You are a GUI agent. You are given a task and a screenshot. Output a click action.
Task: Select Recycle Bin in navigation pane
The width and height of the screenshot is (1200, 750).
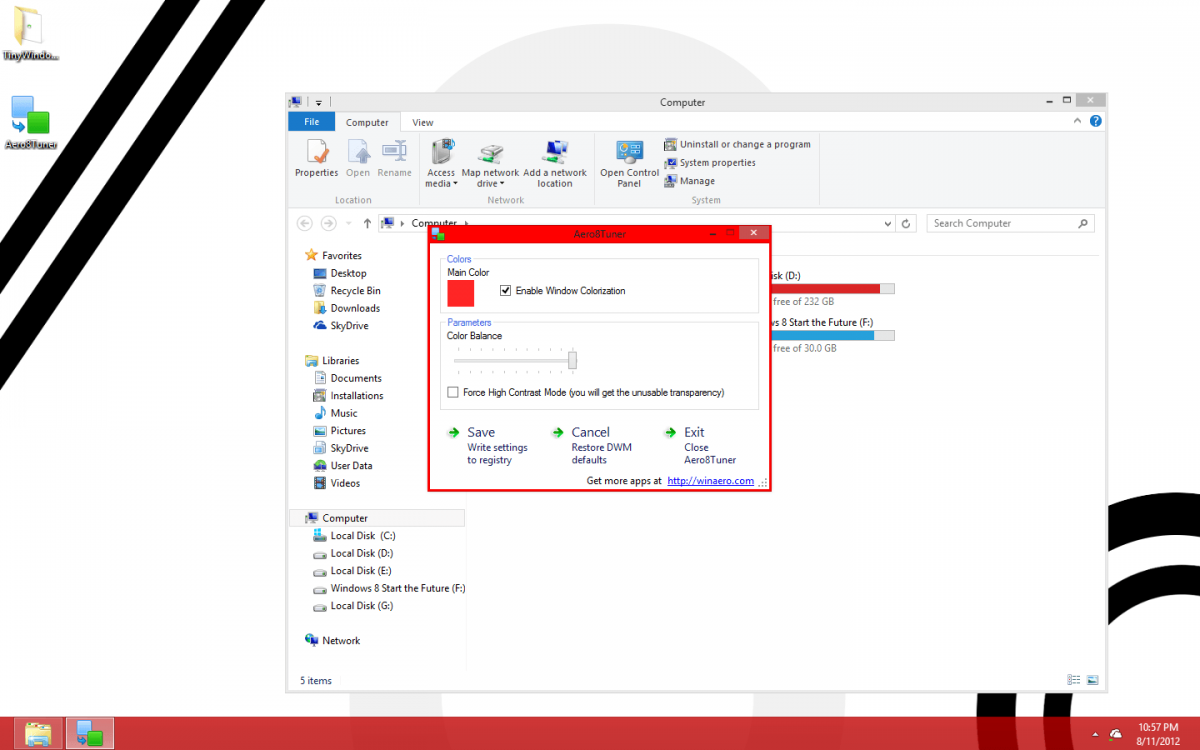coord(347,291)
